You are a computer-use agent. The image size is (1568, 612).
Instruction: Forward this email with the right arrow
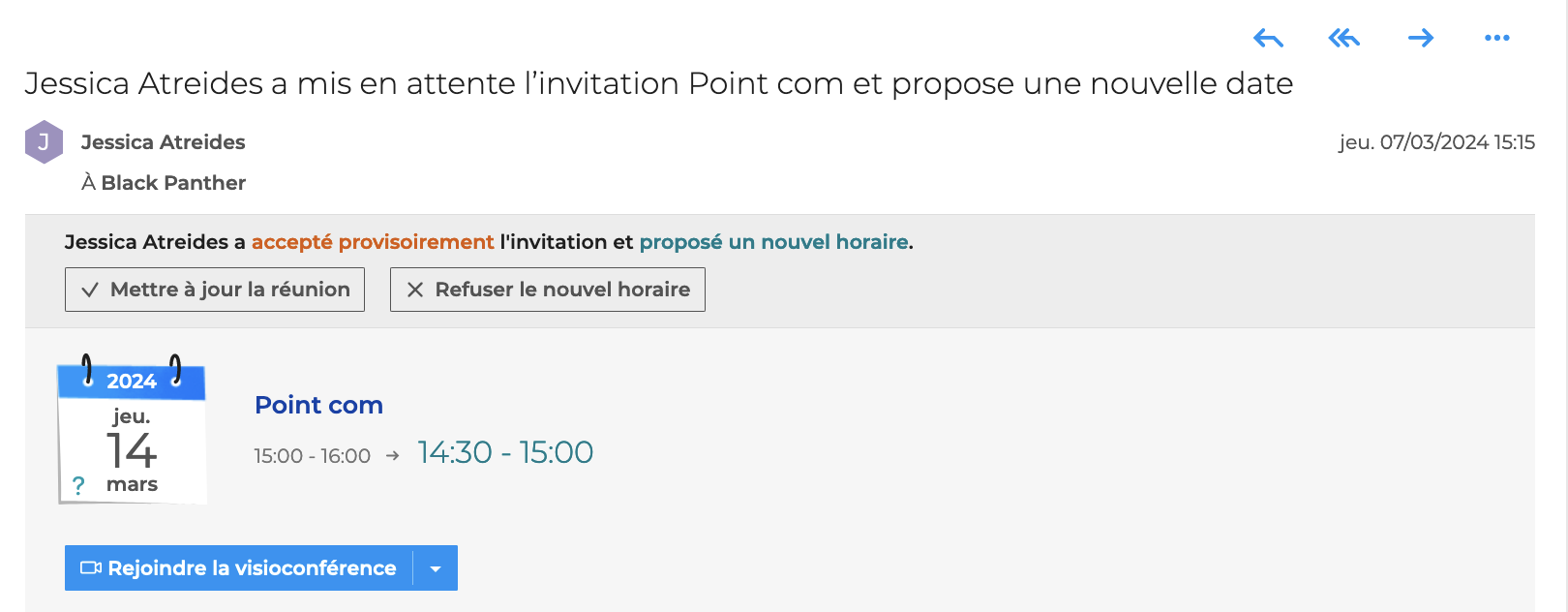[x=1421, y=39]
